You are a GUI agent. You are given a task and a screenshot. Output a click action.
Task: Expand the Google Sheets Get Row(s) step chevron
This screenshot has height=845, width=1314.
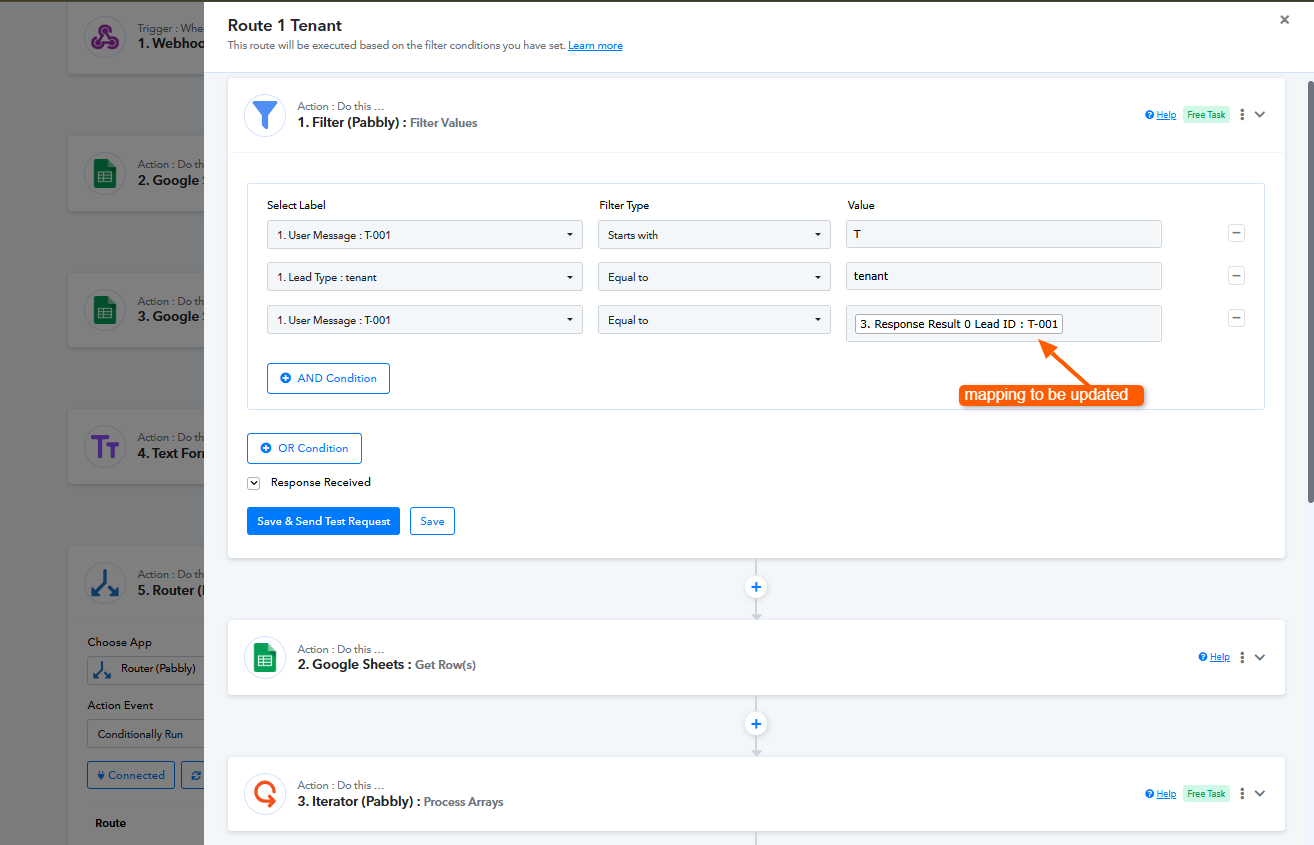1260,657
